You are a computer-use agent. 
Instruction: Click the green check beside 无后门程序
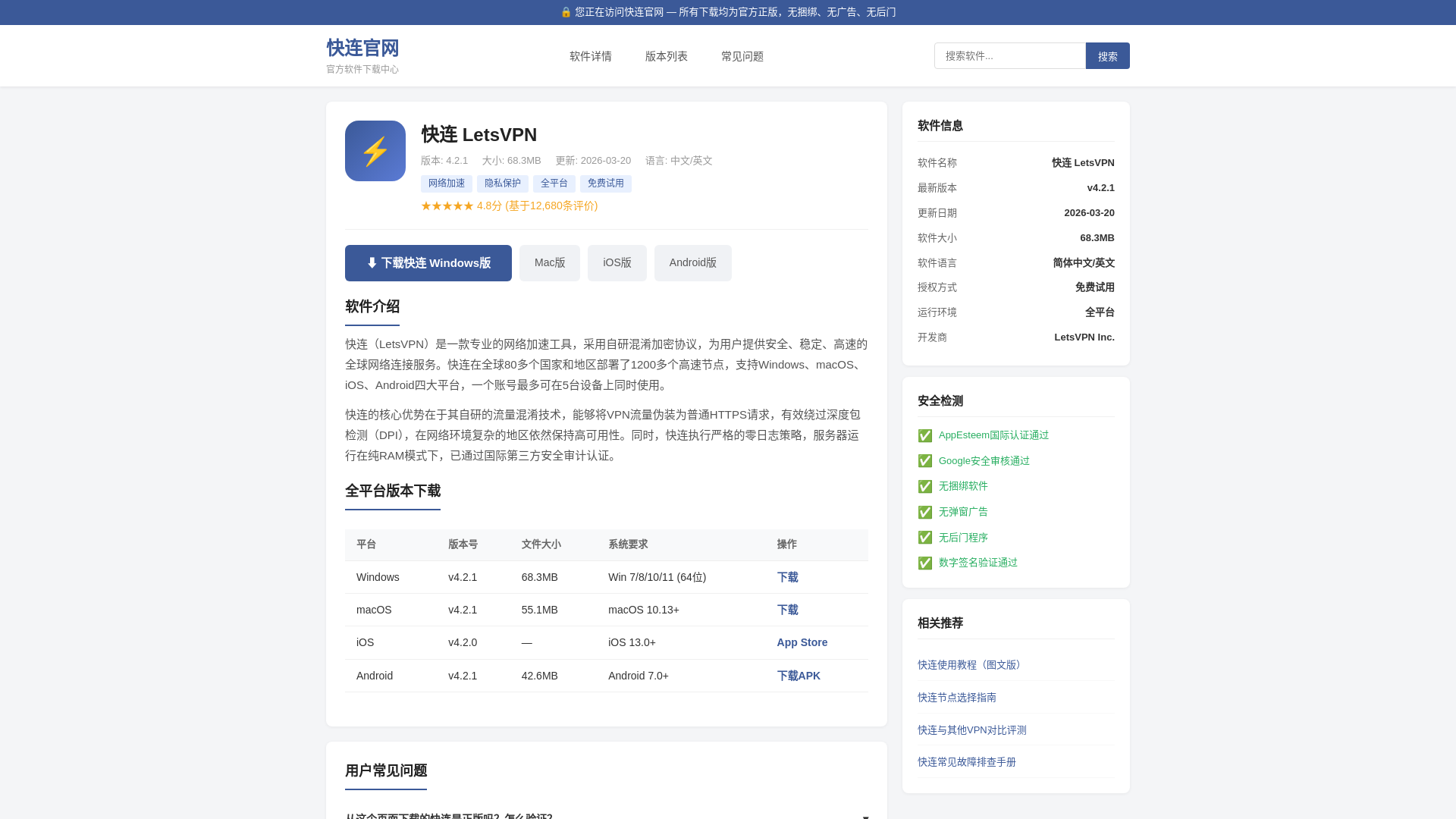click(x=925, y=538)
